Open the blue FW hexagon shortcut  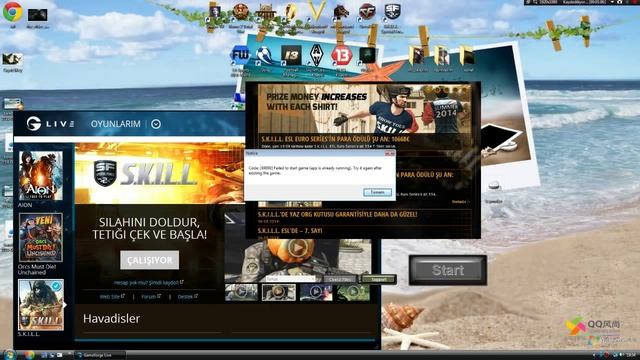click(x=240, y=55)
